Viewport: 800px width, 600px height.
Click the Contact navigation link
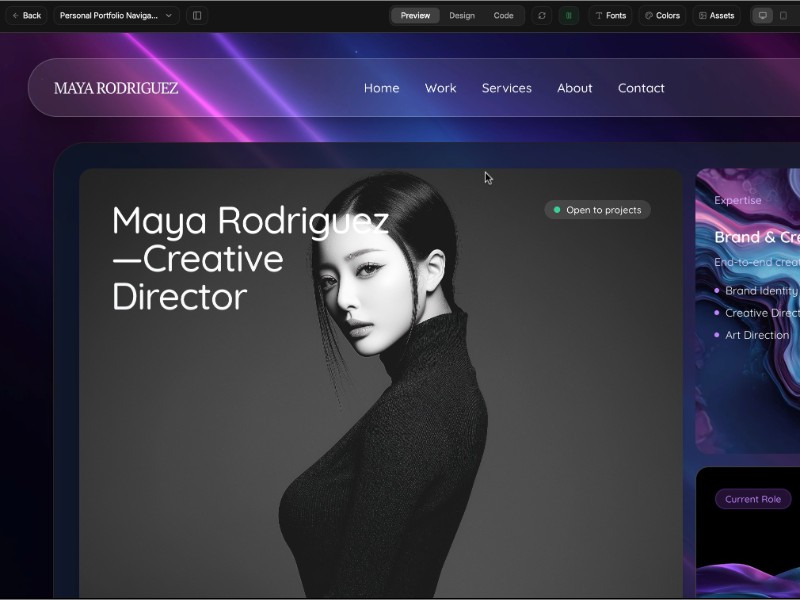pos(641,88)
